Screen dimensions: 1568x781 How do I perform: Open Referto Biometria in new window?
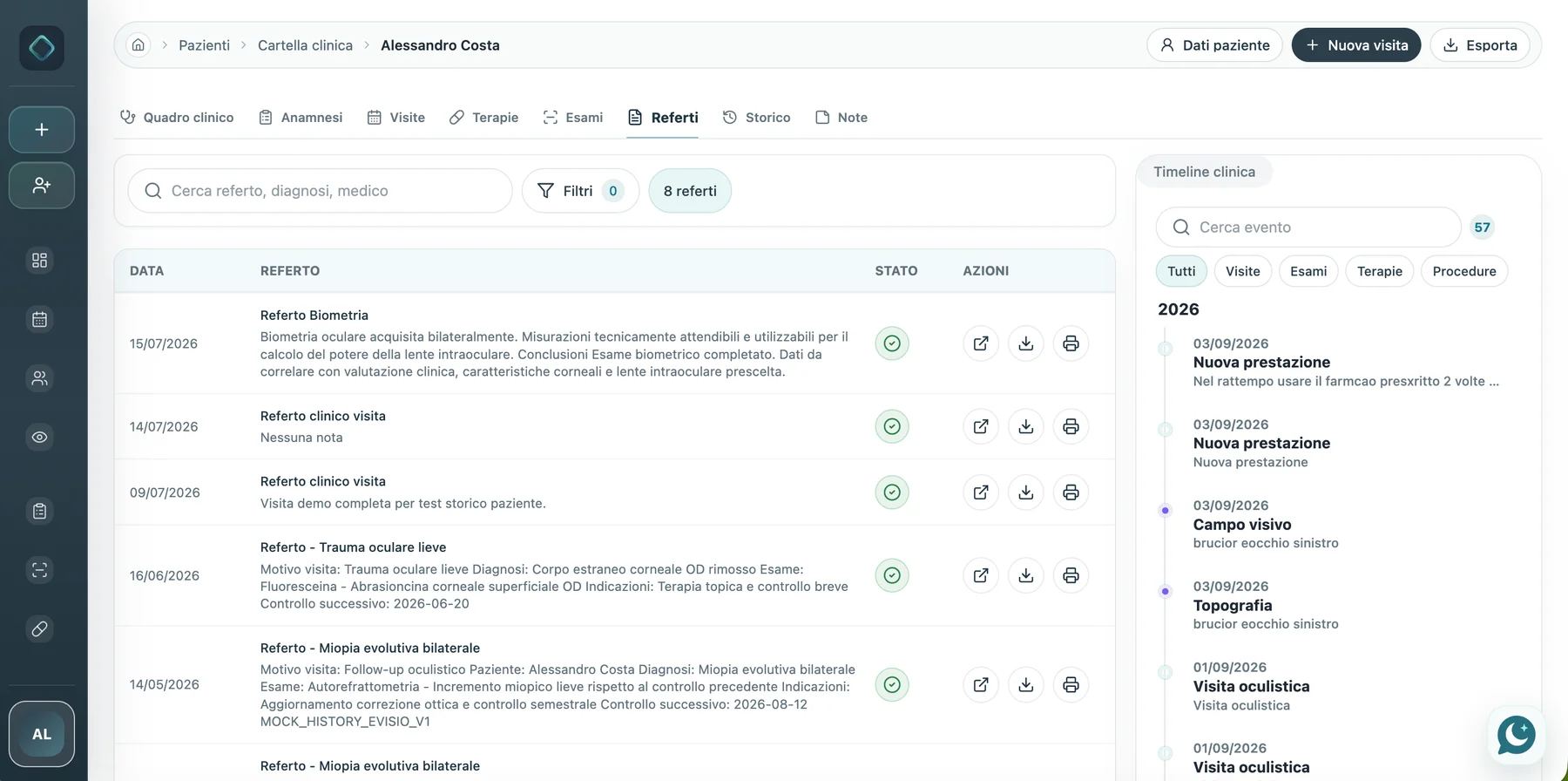[x=981, y=343]
